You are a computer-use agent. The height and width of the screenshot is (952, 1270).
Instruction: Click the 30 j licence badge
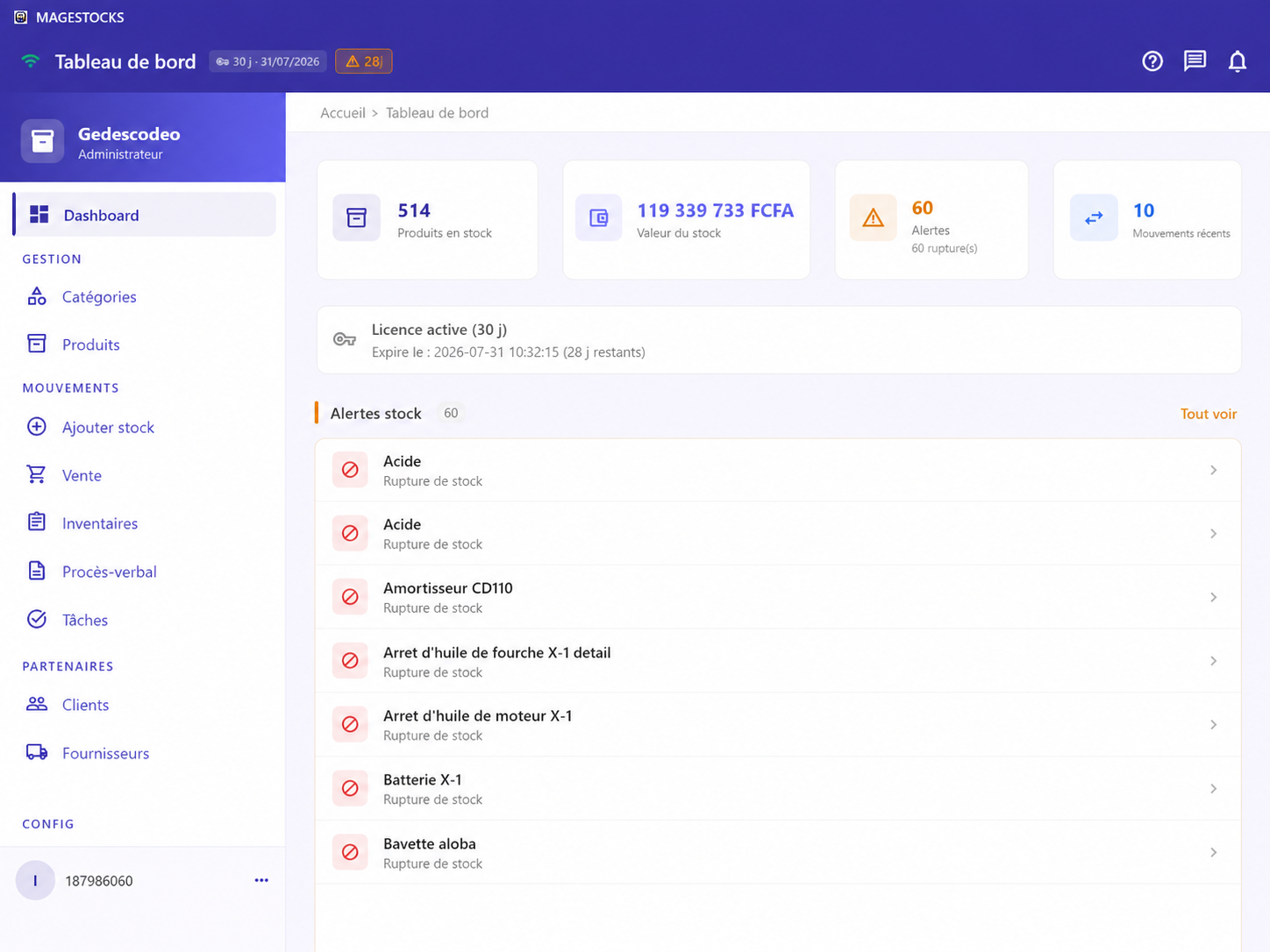coord(268,61)
